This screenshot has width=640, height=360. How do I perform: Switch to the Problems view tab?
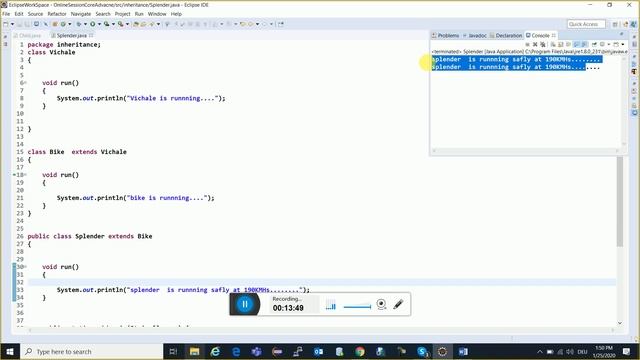(446, 36)
